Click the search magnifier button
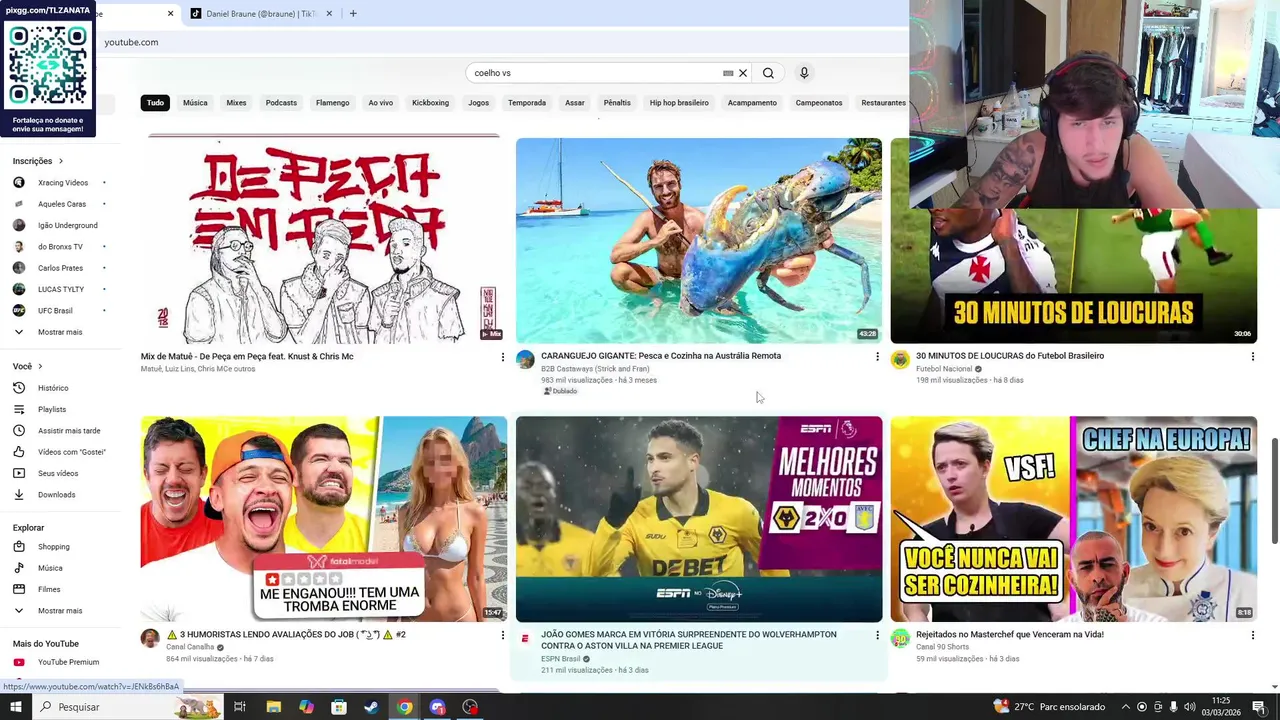 coord(768,73)
